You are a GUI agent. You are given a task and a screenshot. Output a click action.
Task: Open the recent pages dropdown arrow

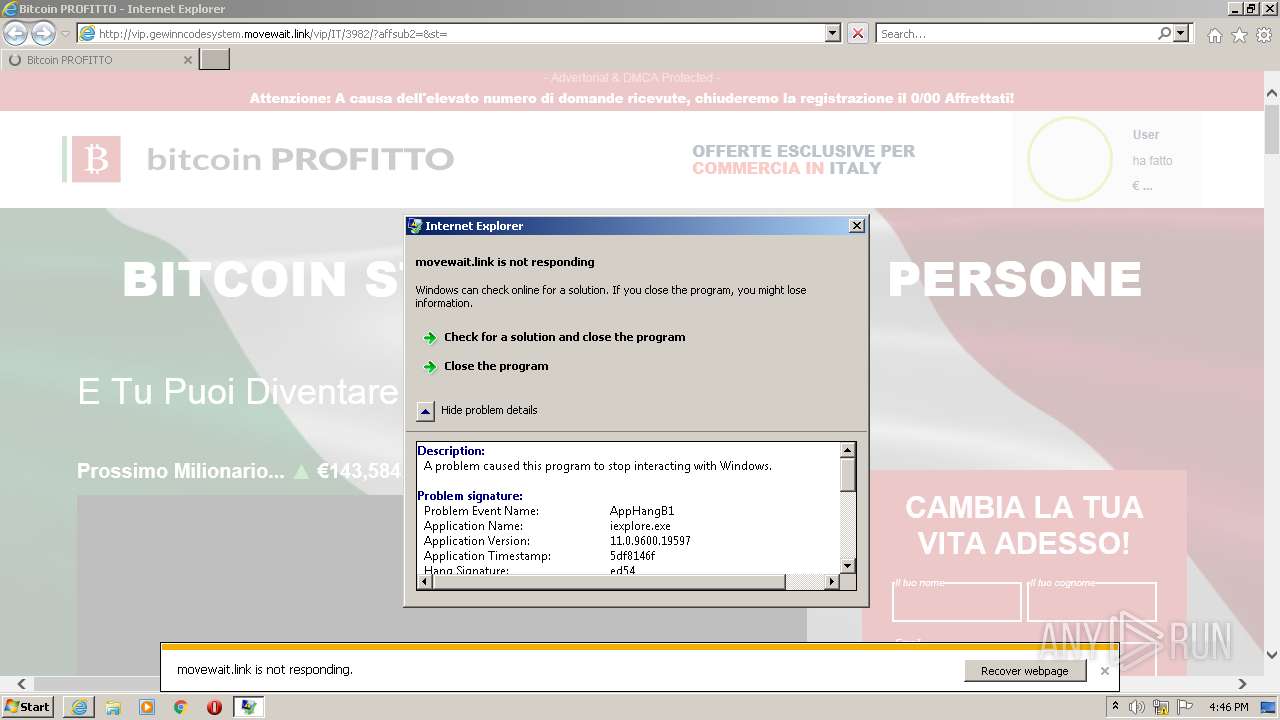coord(66,34)
